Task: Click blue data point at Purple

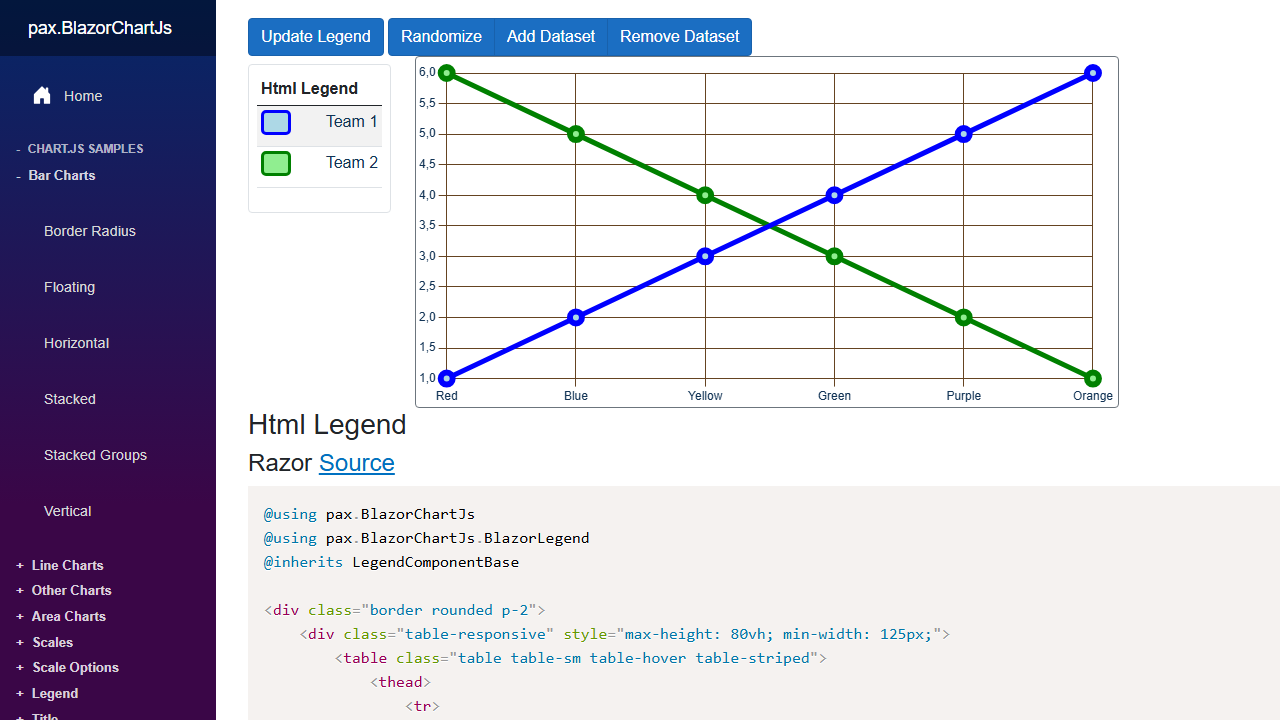Action: (963, 134)
